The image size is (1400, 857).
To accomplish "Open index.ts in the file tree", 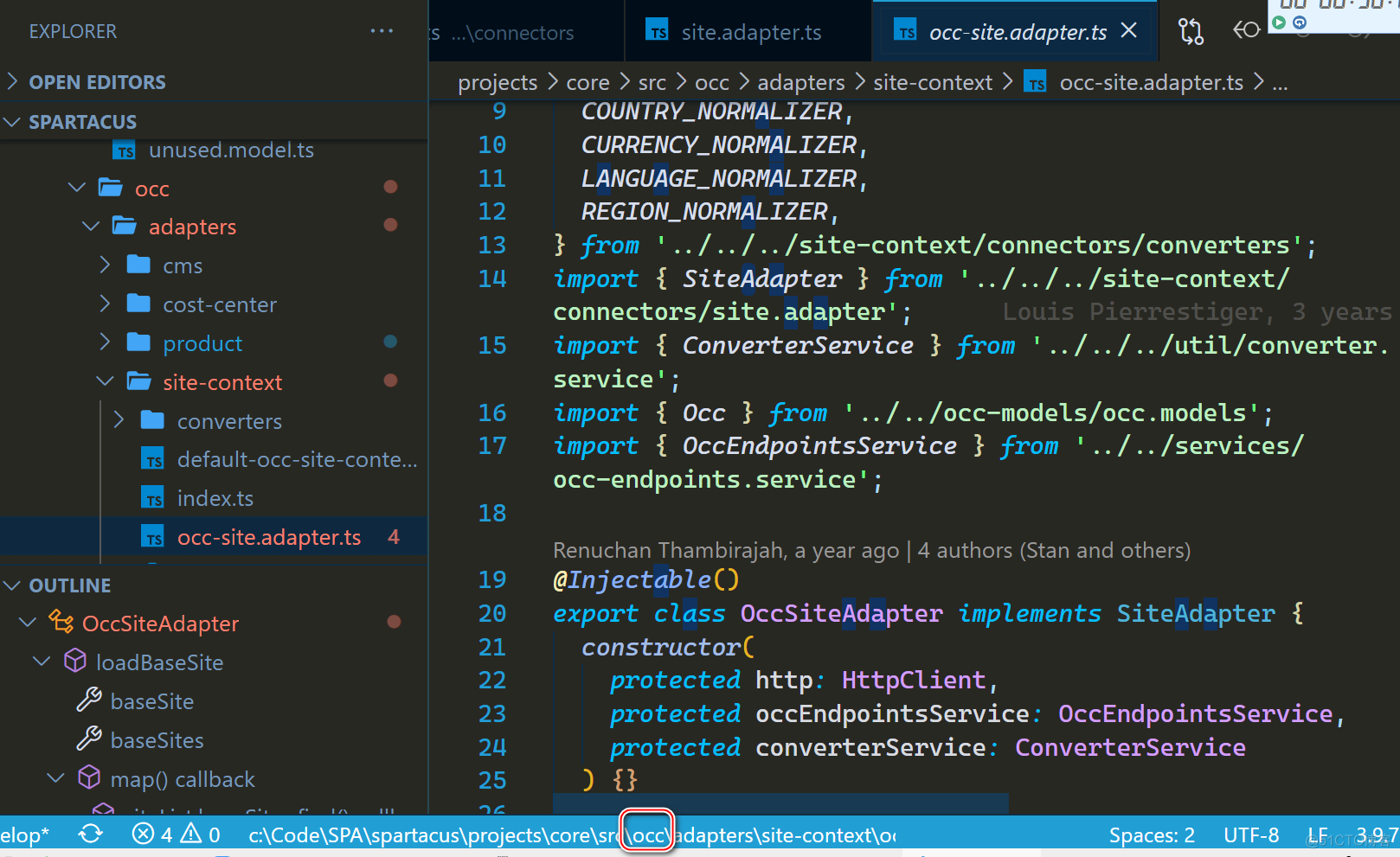I will (214, 498).
